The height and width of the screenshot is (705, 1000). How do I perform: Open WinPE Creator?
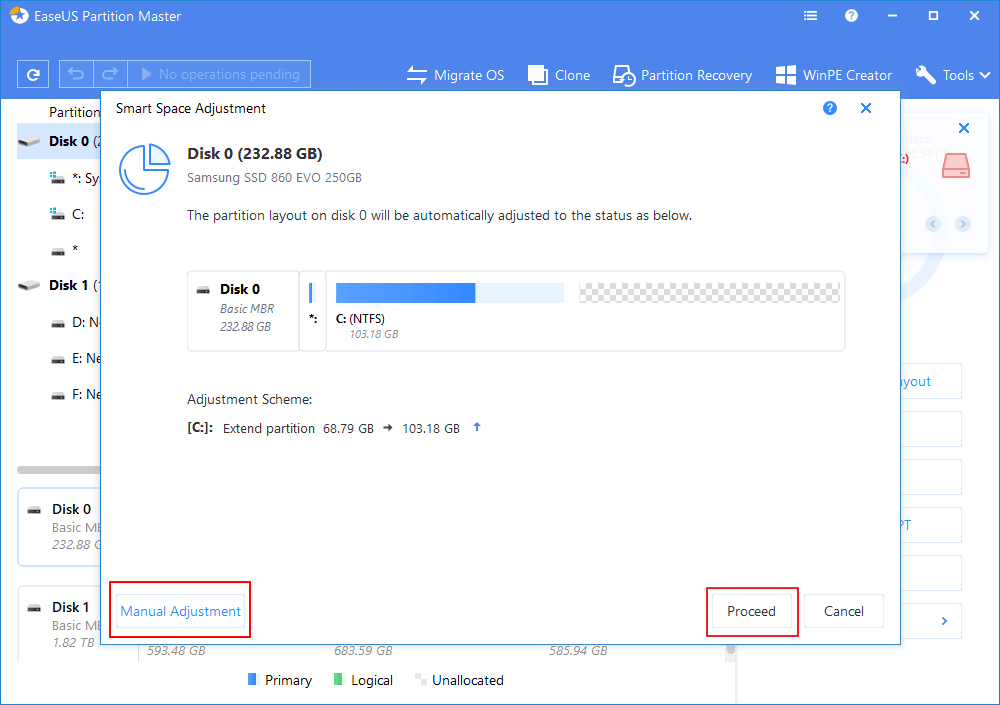[x=834, y=75]
